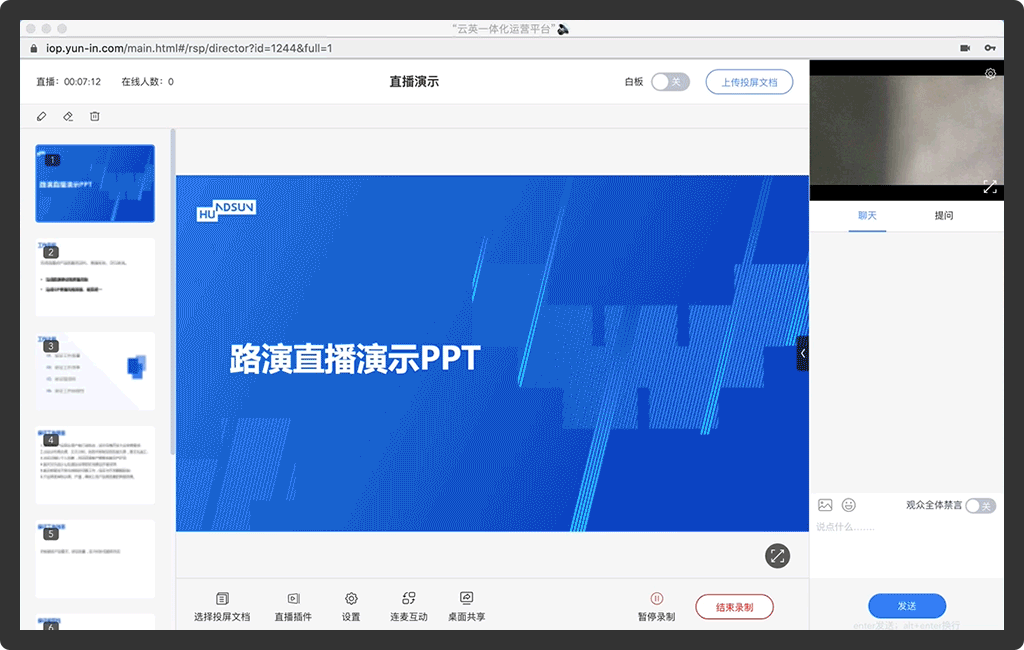Pause recording with 暂停录制
This screenshot has height=650, width=1024.
pos(656,606)
